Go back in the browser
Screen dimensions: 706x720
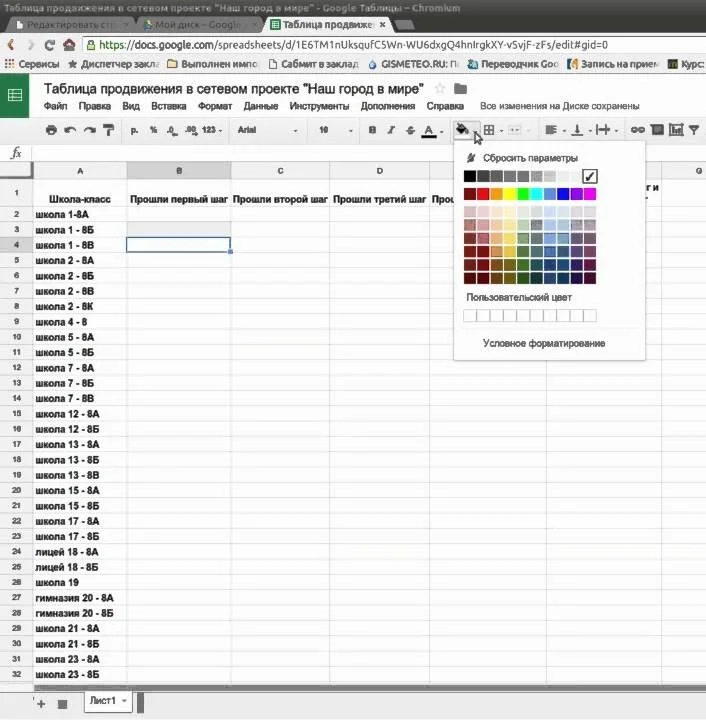pos(11,45)
